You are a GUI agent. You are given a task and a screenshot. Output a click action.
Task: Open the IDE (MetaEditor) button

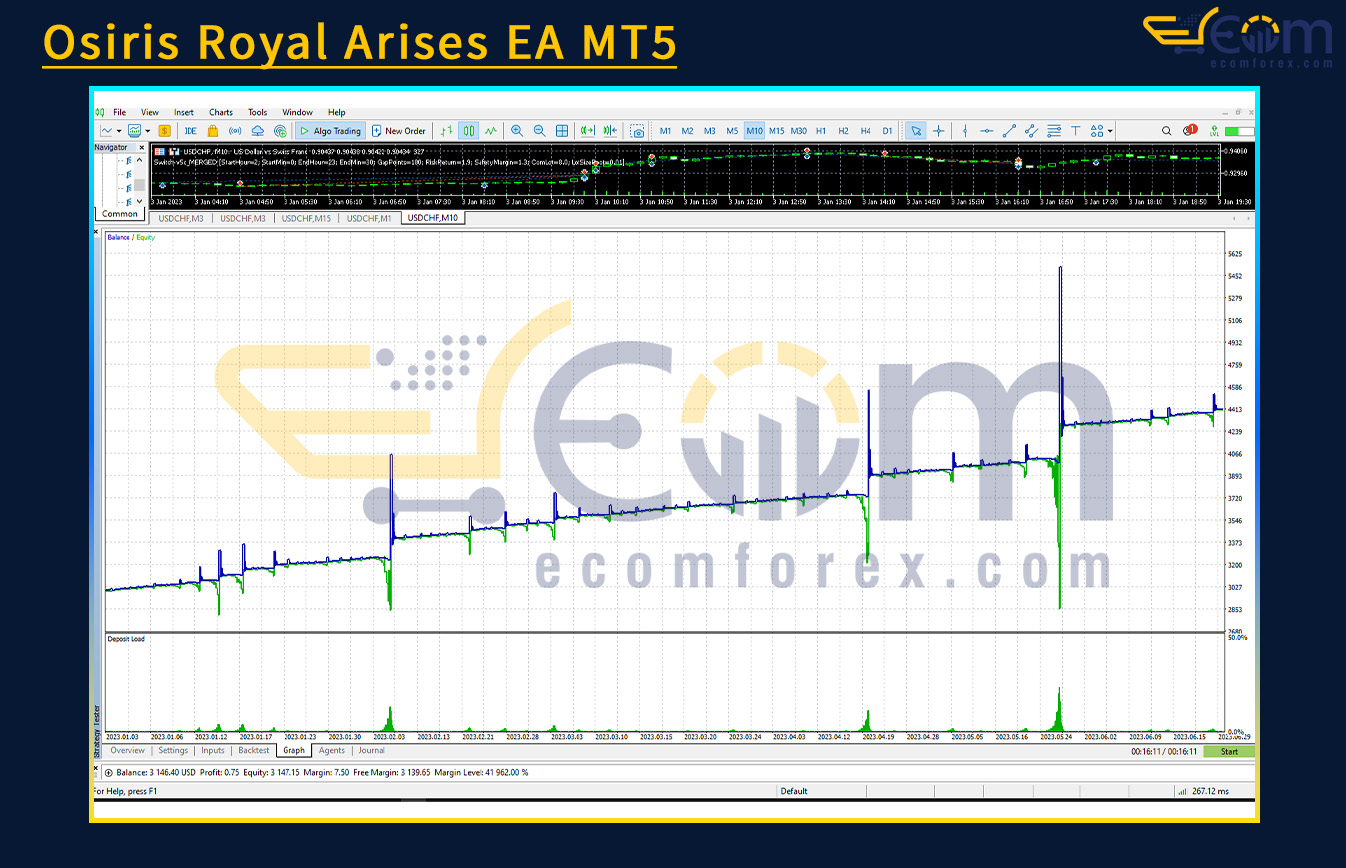click(x=190, y=131)
